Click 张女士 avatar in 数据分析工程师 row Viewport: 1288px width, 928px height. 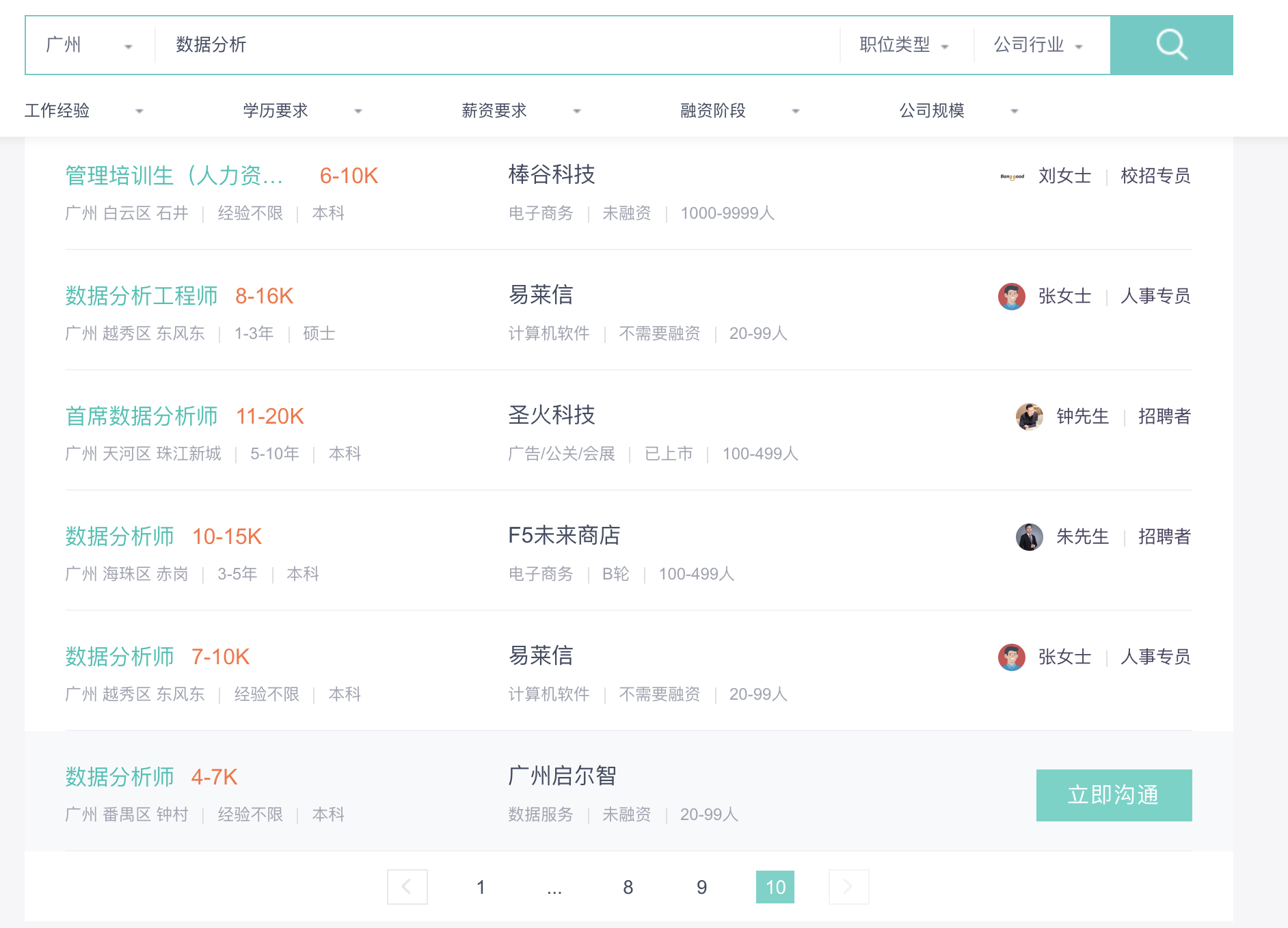coord(1012,297)
